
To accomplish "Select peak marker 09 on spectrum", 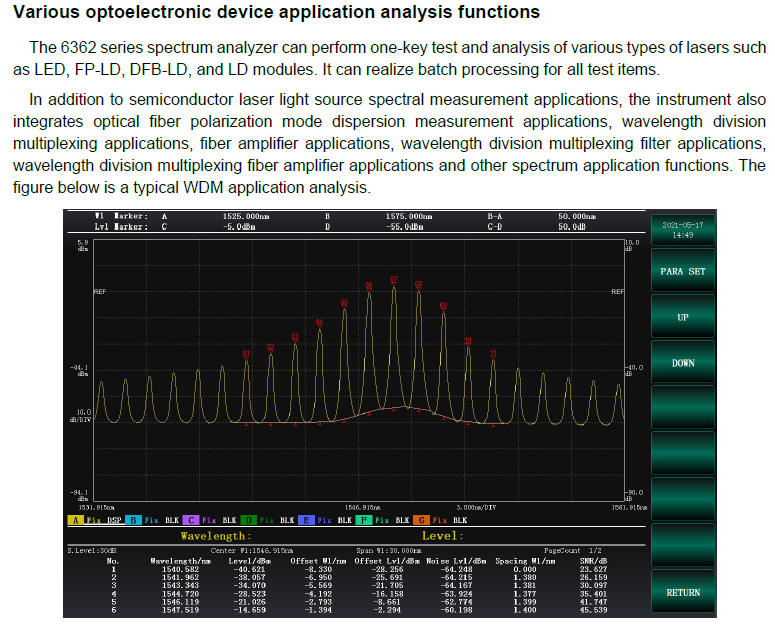I will point(443,306).
